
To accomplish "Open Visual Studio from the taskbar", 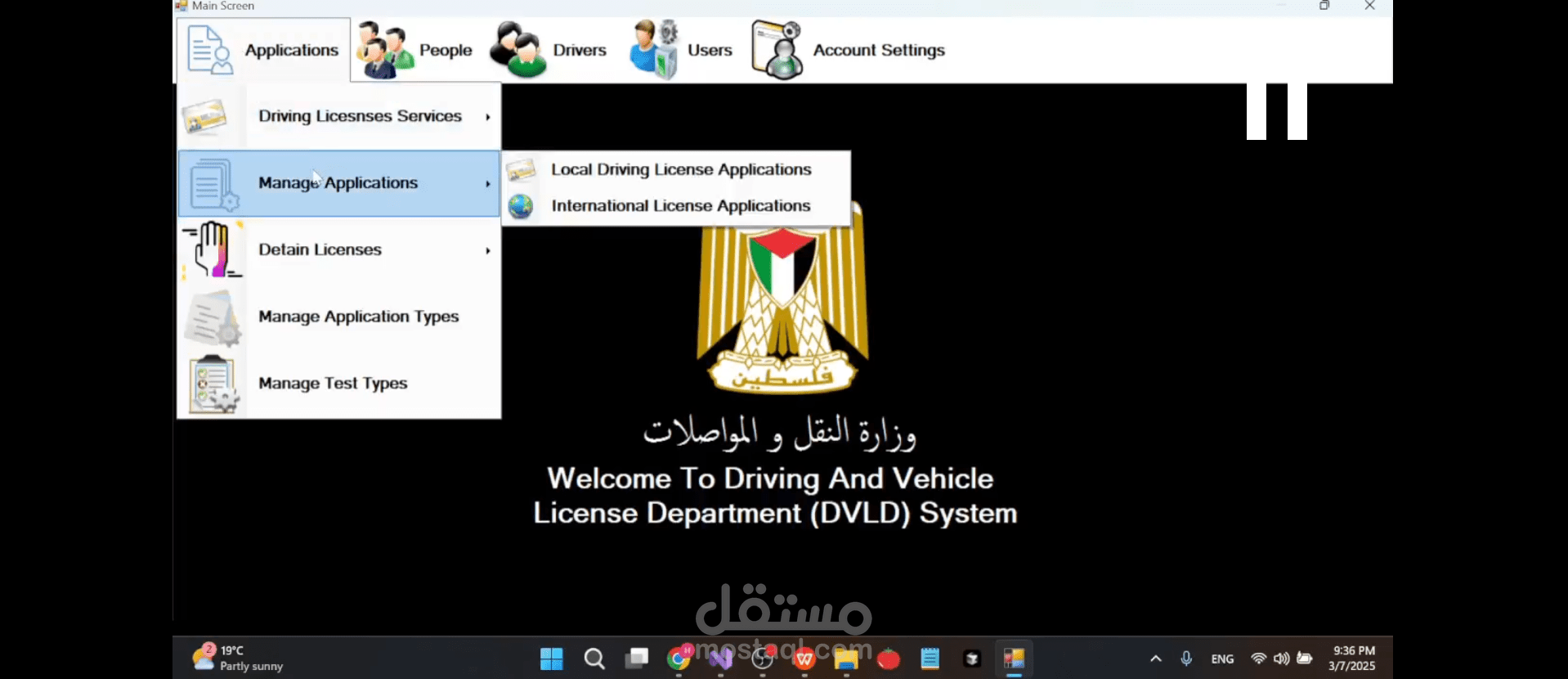I will tap(721, 659).
